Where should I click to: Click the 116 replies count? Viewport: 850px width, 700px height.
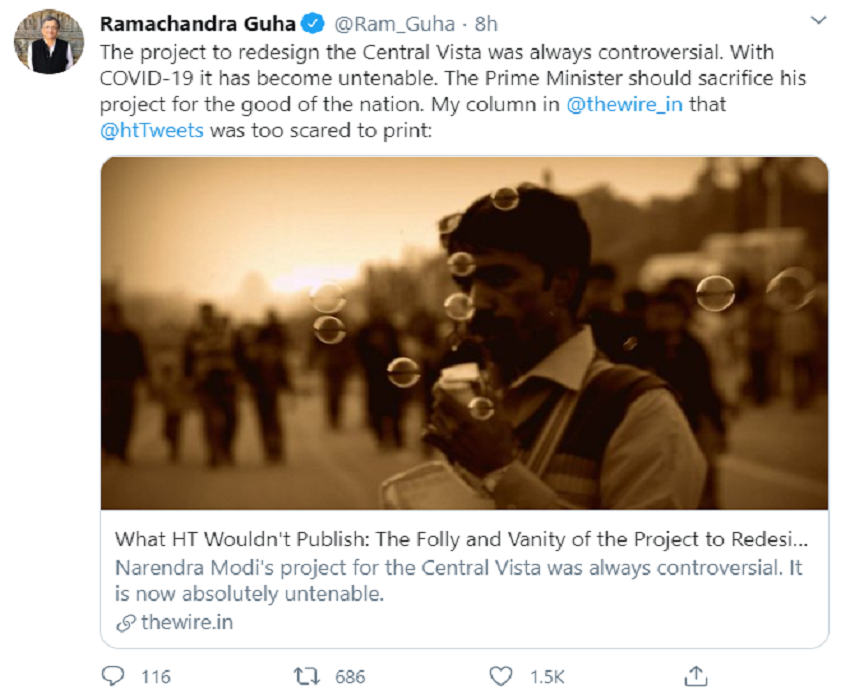[155, 677]
